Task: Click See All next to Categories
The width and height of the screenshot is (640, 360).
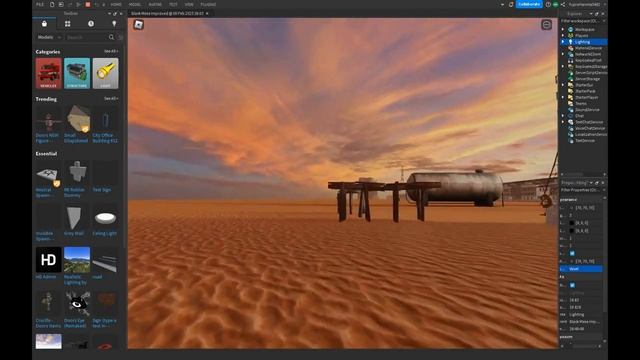Action: click(x=111, y=51)
